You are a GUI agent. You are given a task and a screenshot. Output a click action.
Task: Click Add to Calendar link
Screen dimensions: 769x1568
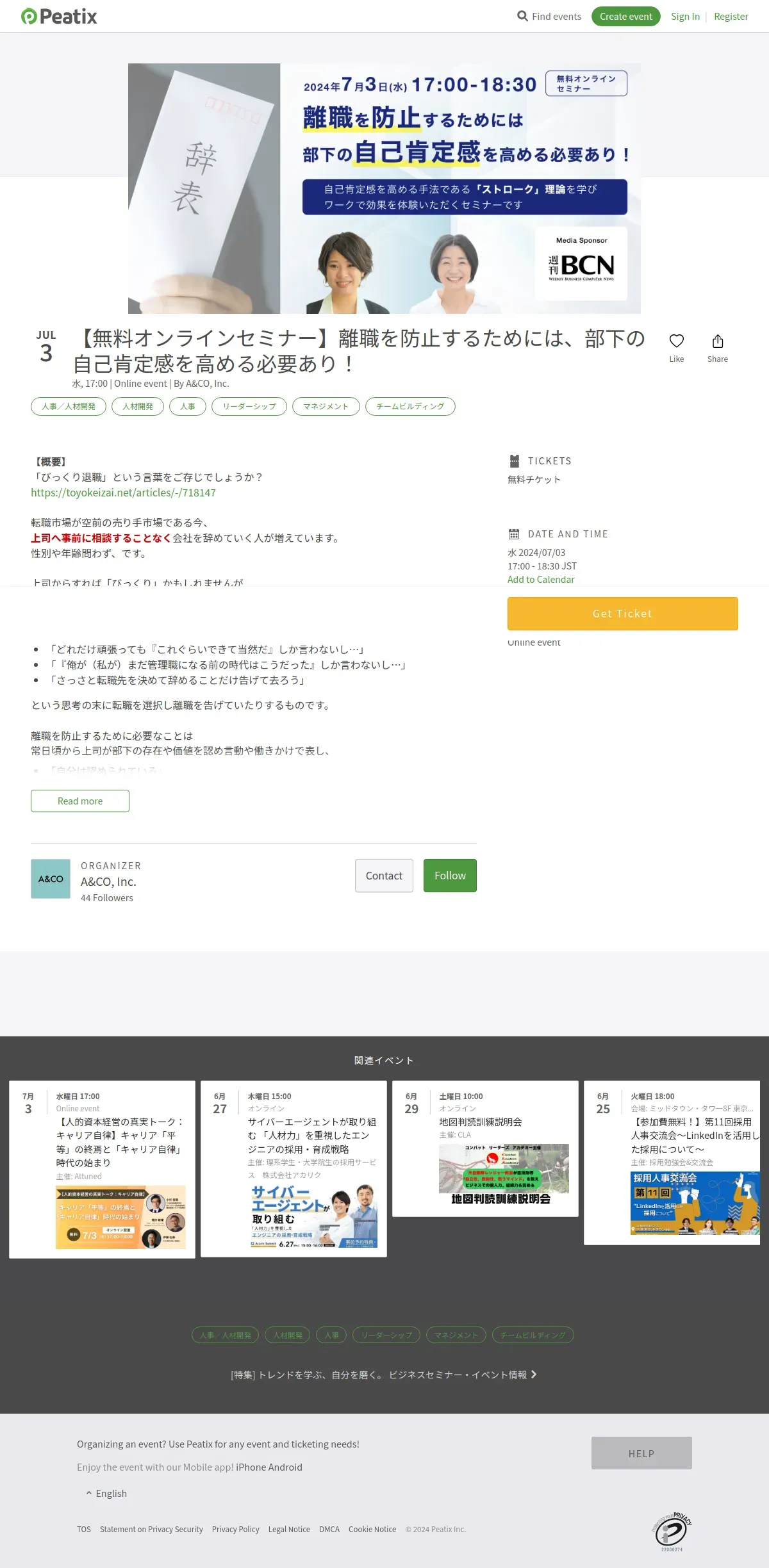tap(541, 579)
